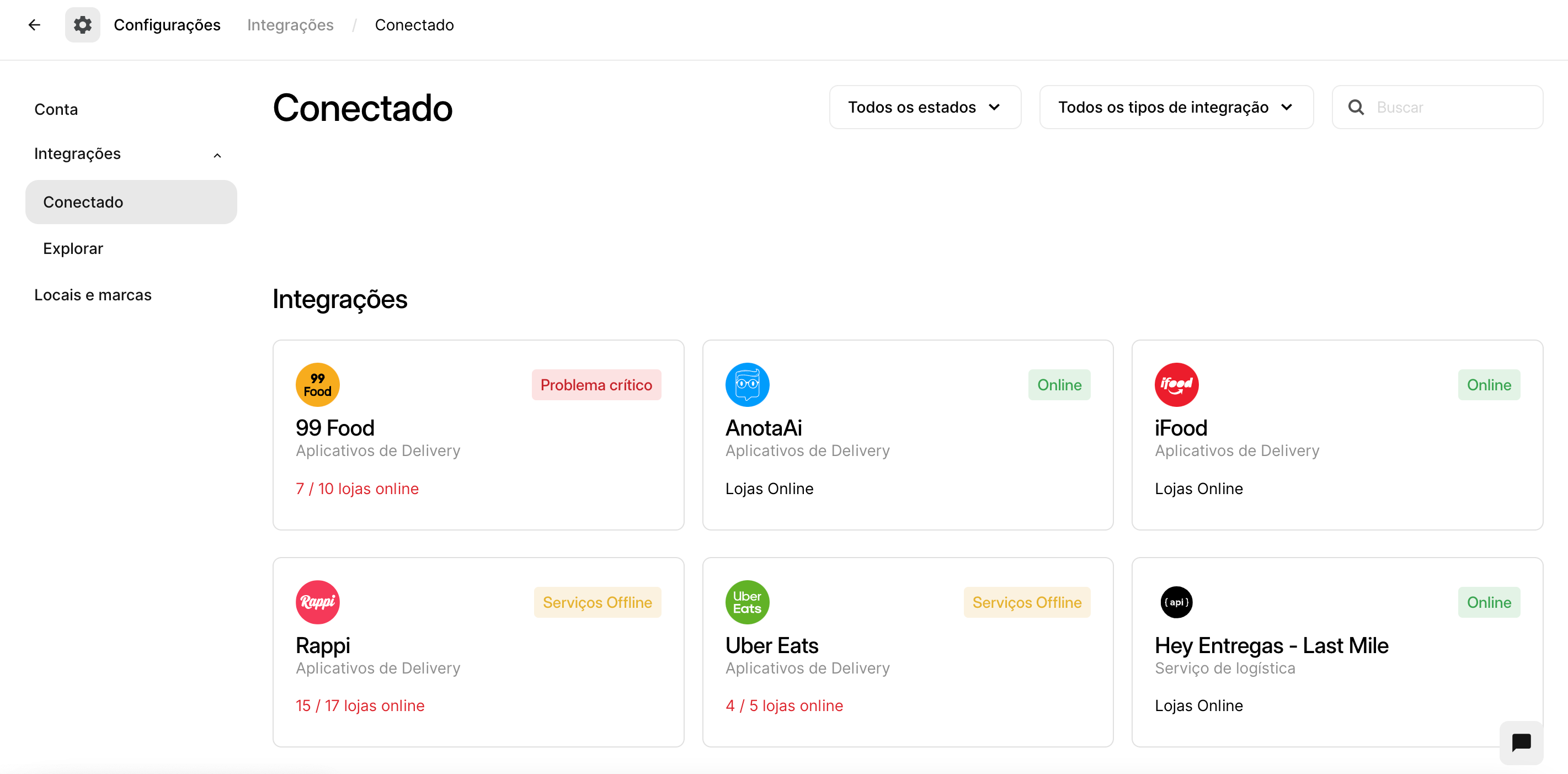Screen dimensions: 1568x774
Task: Select Conectado in the sidebar
Action: 131,202
